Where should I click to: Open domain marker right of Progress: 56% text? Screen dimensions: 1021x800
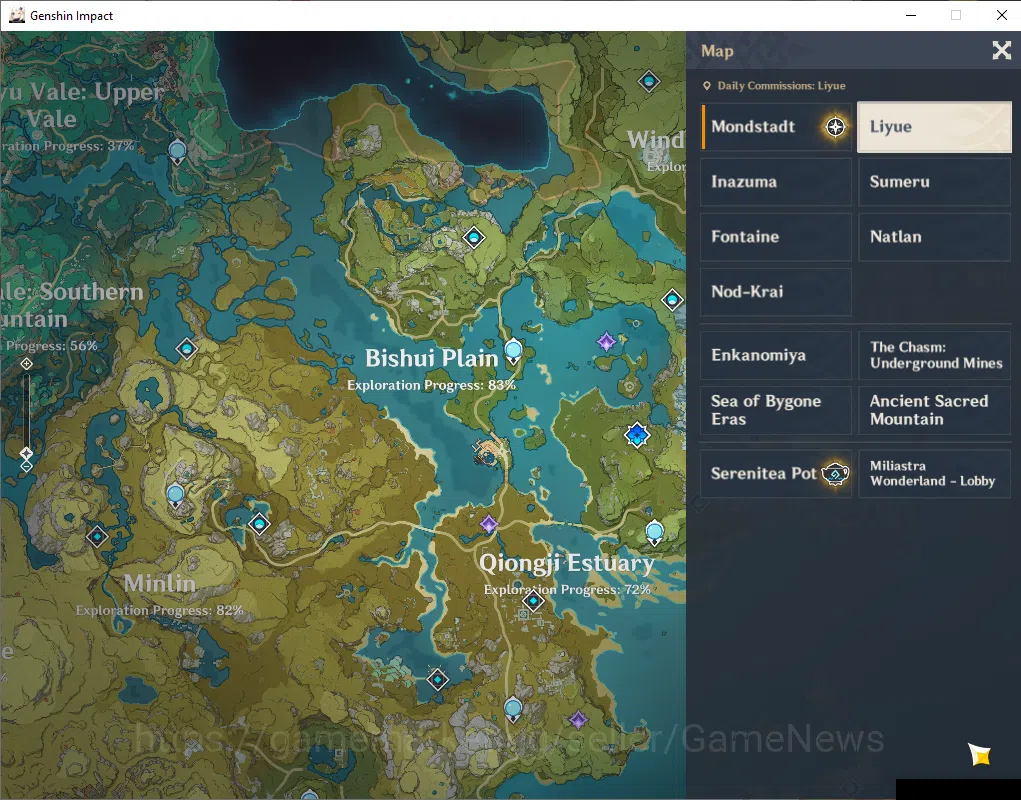tap(187, 349)
